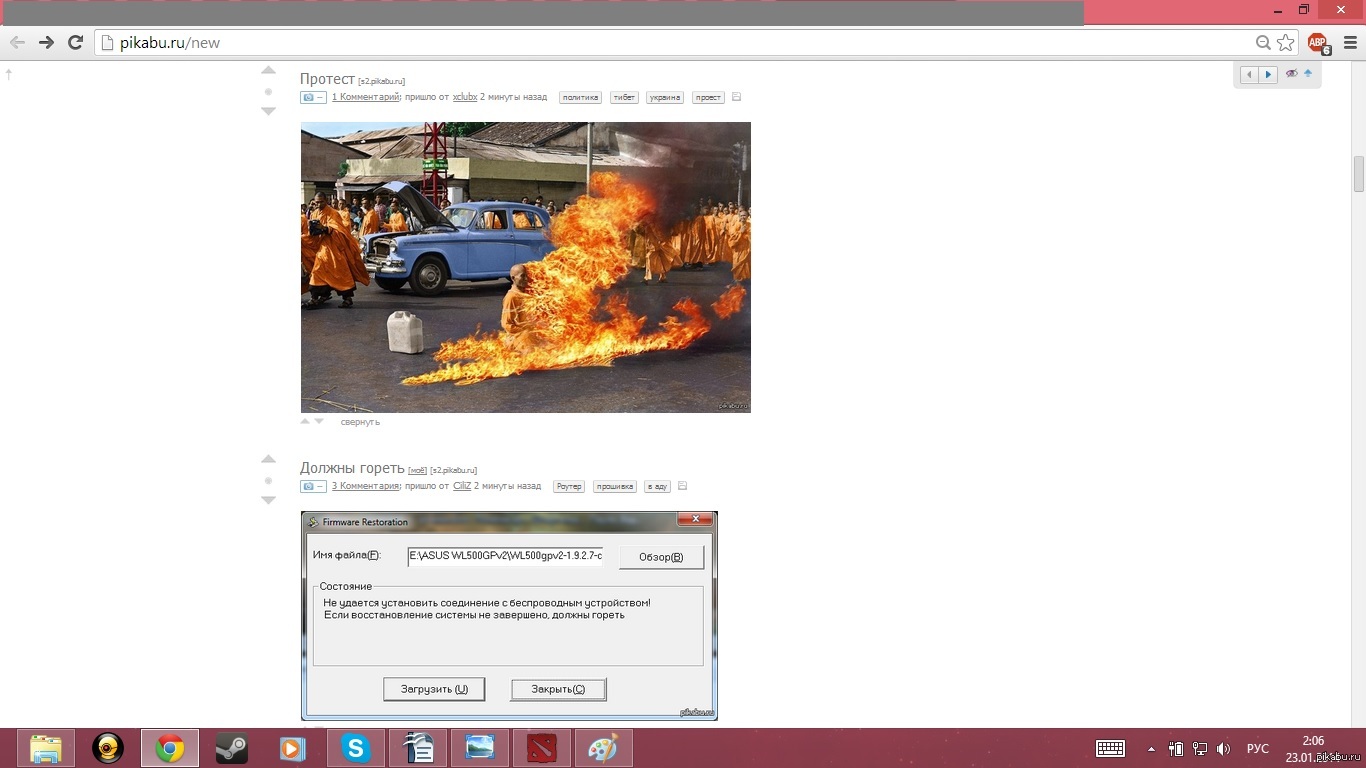Show hidden tray icons

pos(1151,749)
